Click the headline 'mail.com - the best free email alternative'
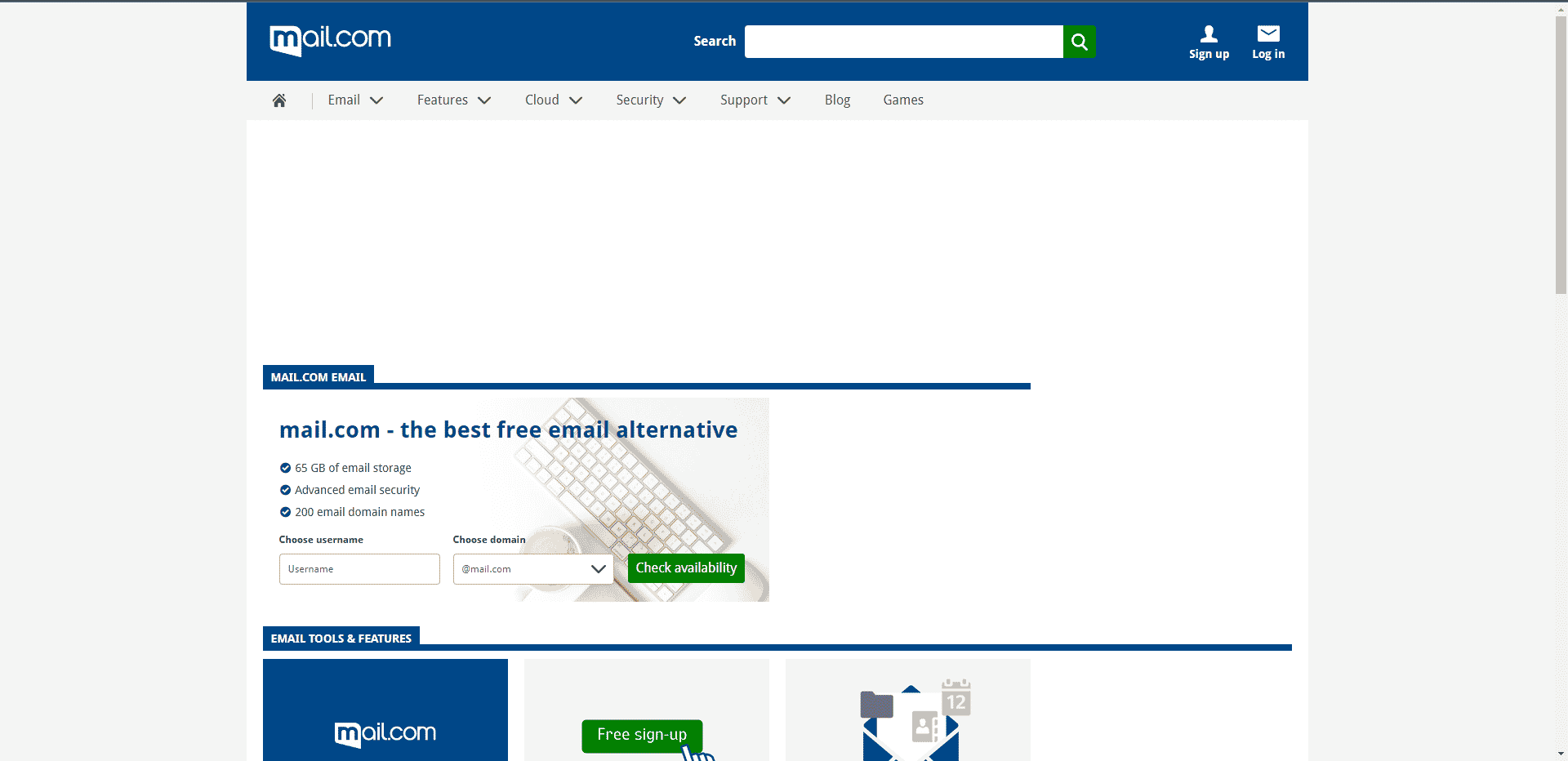 508,429
